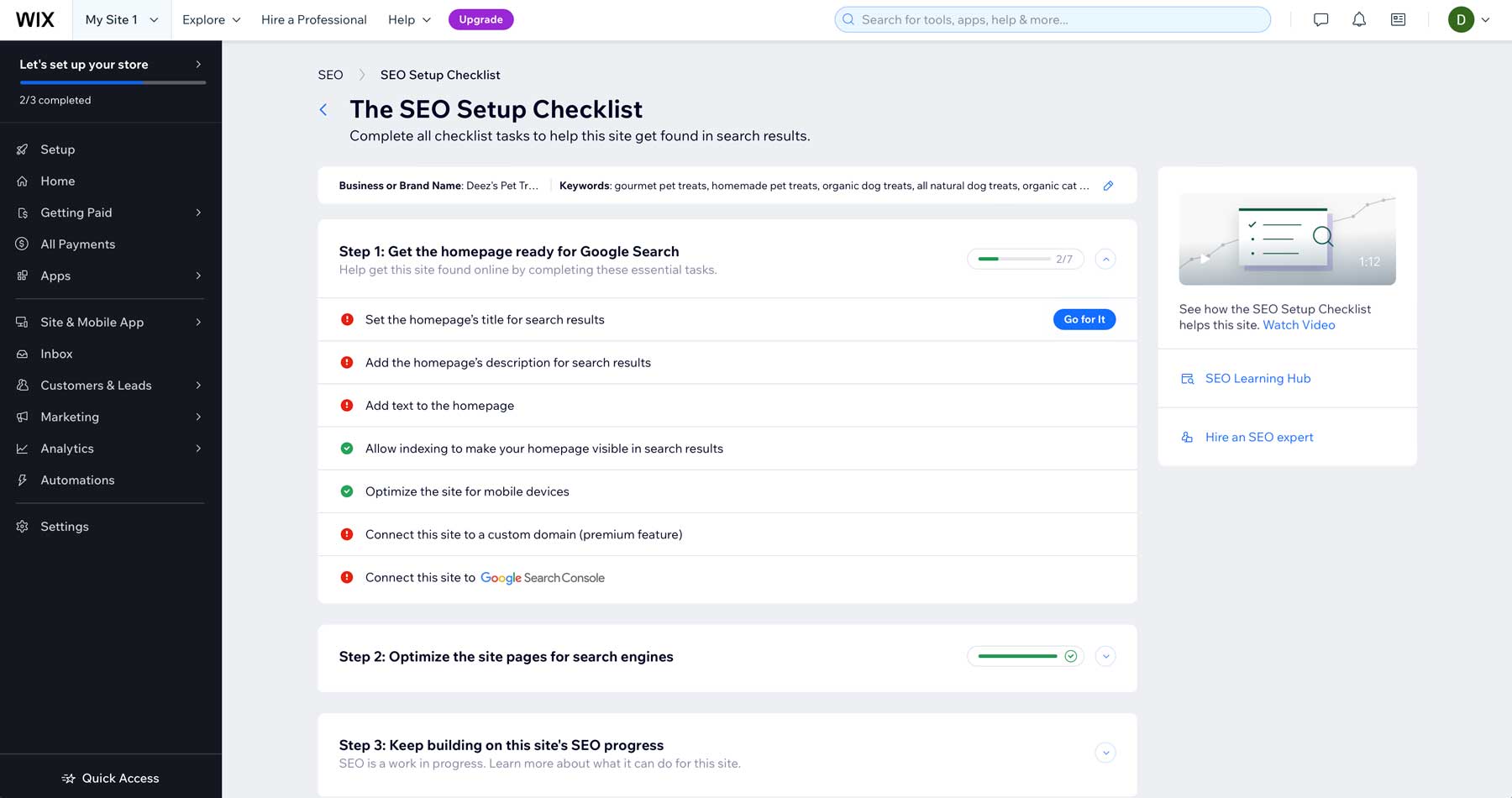Screen dimensions: 1512x798
Task: Click the Wix logo
Action: click(x=34, y=19)
